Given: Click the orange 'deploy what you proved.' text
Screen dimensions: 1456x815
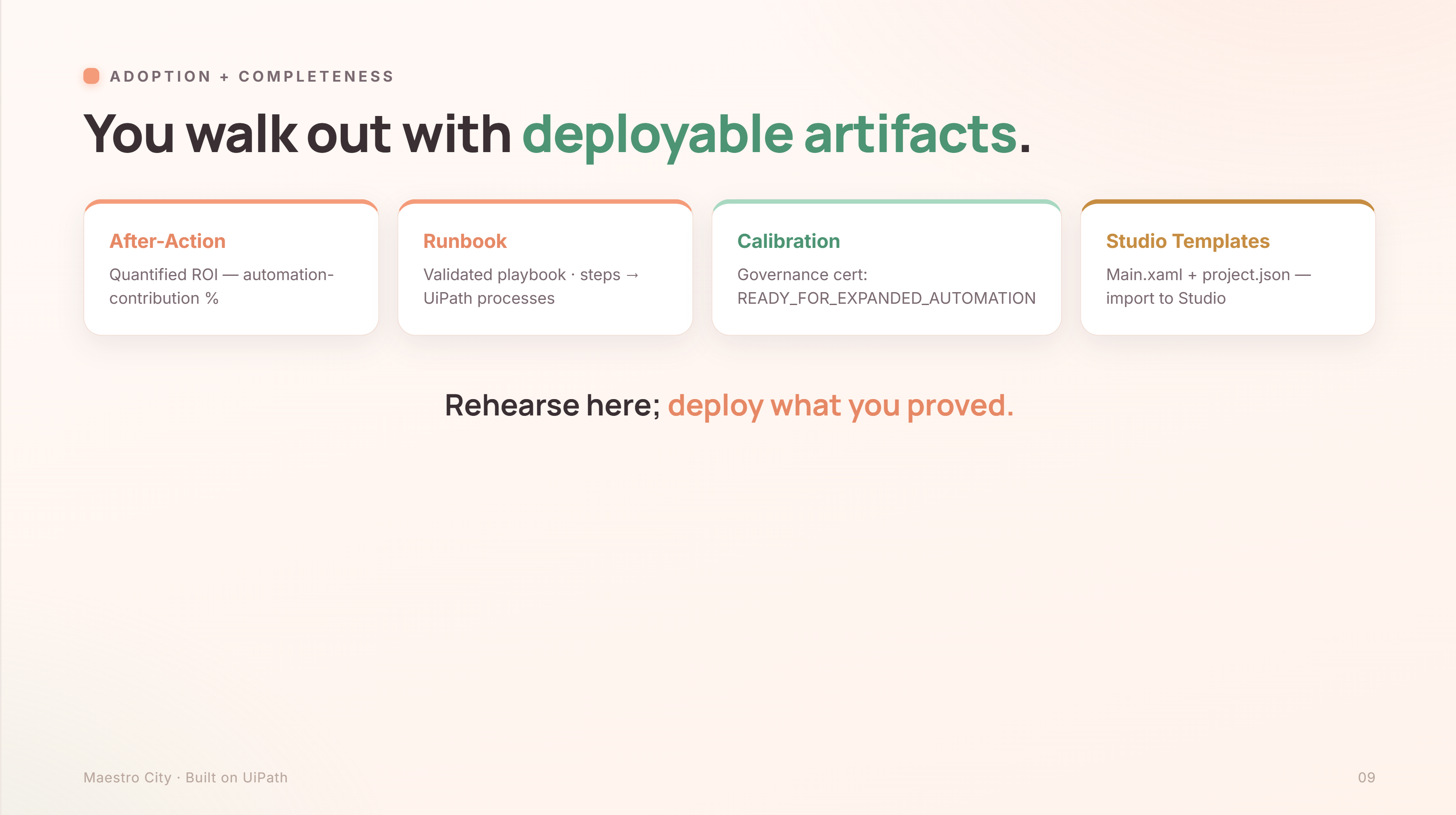Looking at the screenshot, I should tap(841, 406).
